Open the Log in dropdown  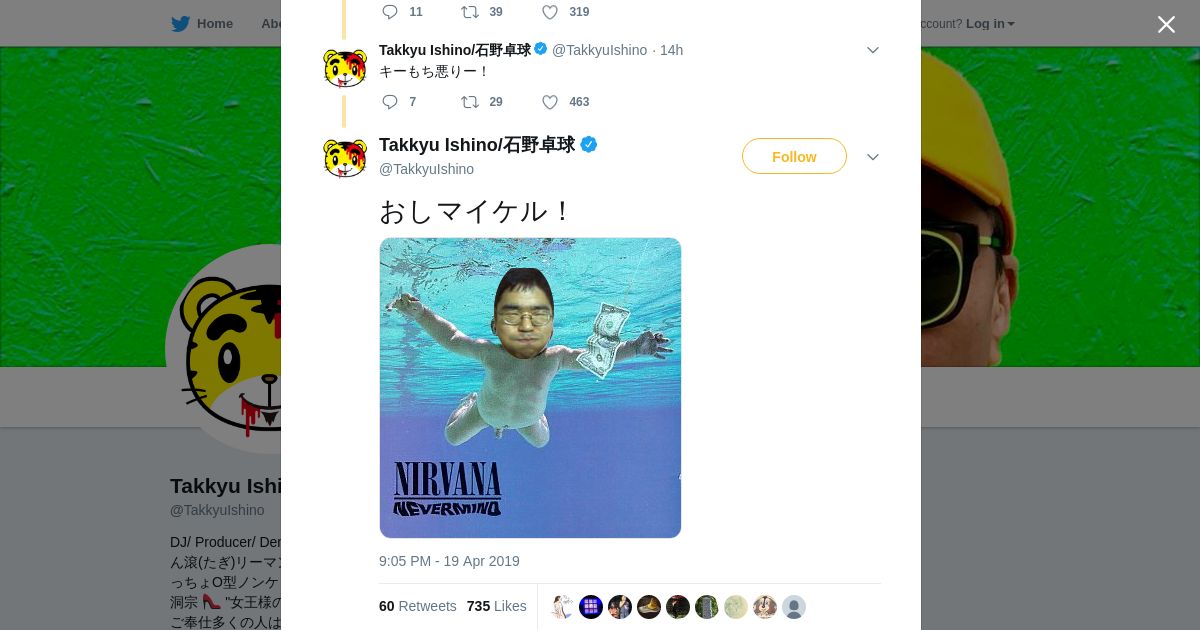(990, 24)
